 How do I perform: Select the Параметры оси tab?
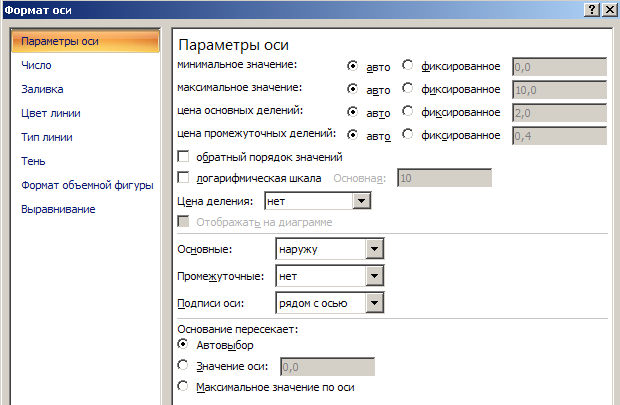pyautogui.click(x=86, y=41)
